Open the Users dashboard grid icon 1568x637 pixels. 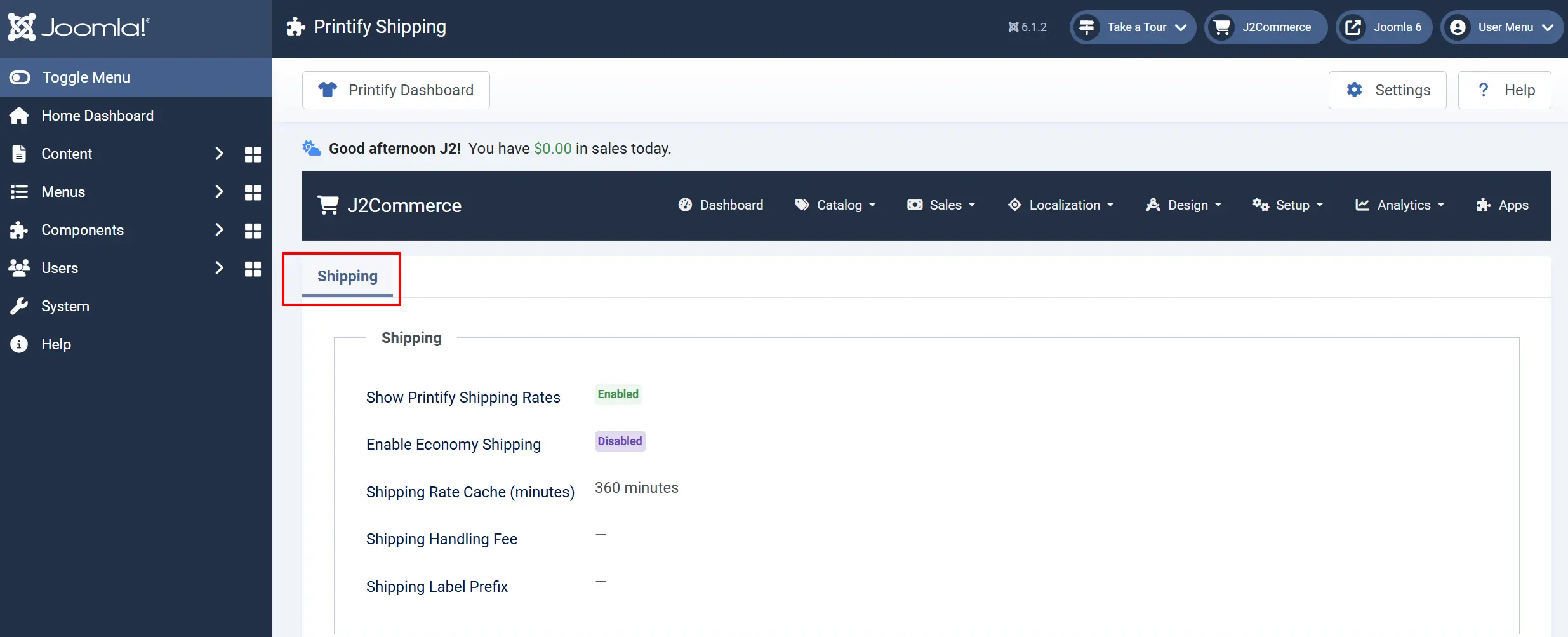[x=253, y=269]
